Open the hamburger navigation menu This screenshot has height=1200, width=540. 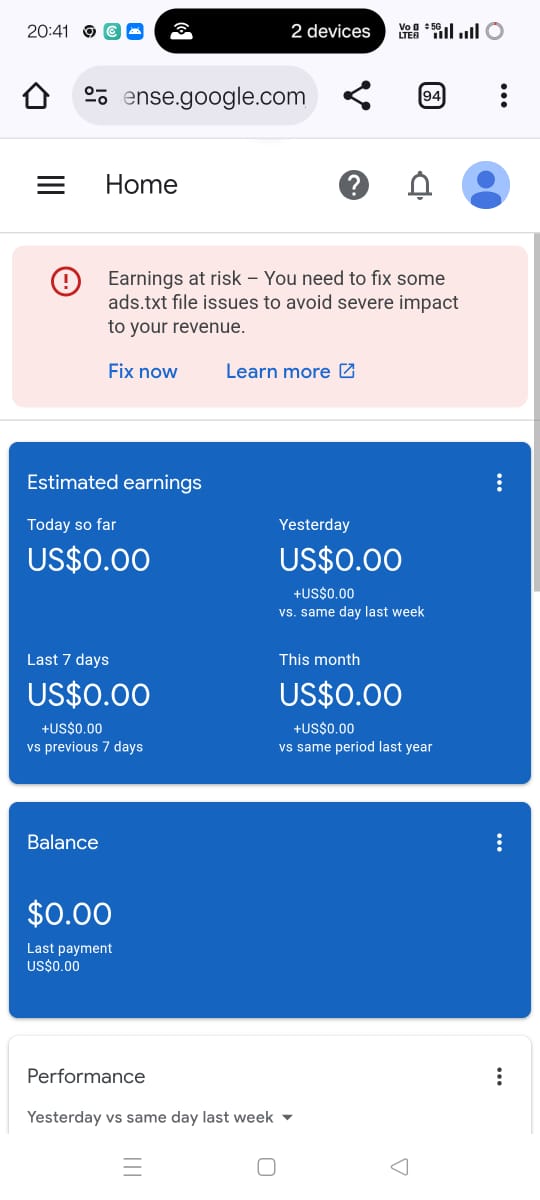(51, 185)
